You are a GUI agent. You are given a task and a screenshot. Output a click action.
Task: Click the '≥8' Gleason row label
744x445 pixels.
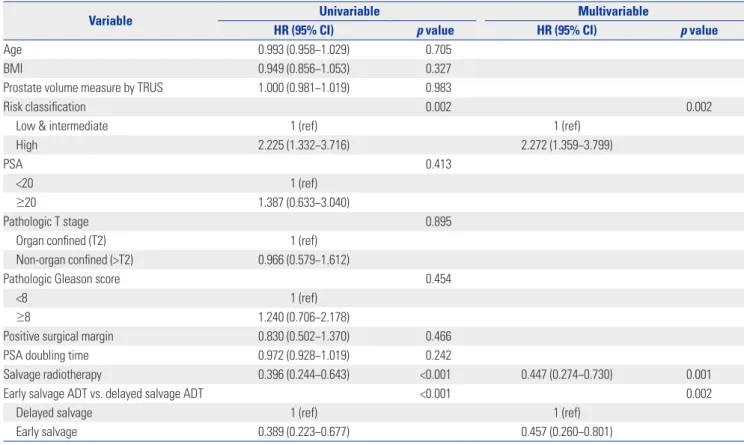(x=23, y=317)
